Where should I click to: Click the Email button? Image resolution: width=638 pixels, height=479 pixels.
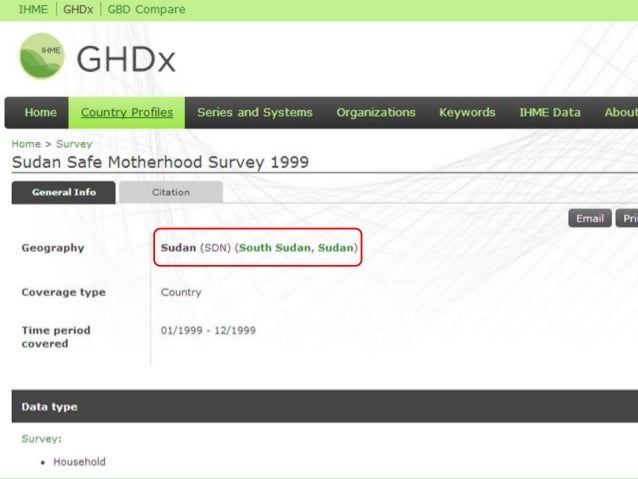coord(590,219)
